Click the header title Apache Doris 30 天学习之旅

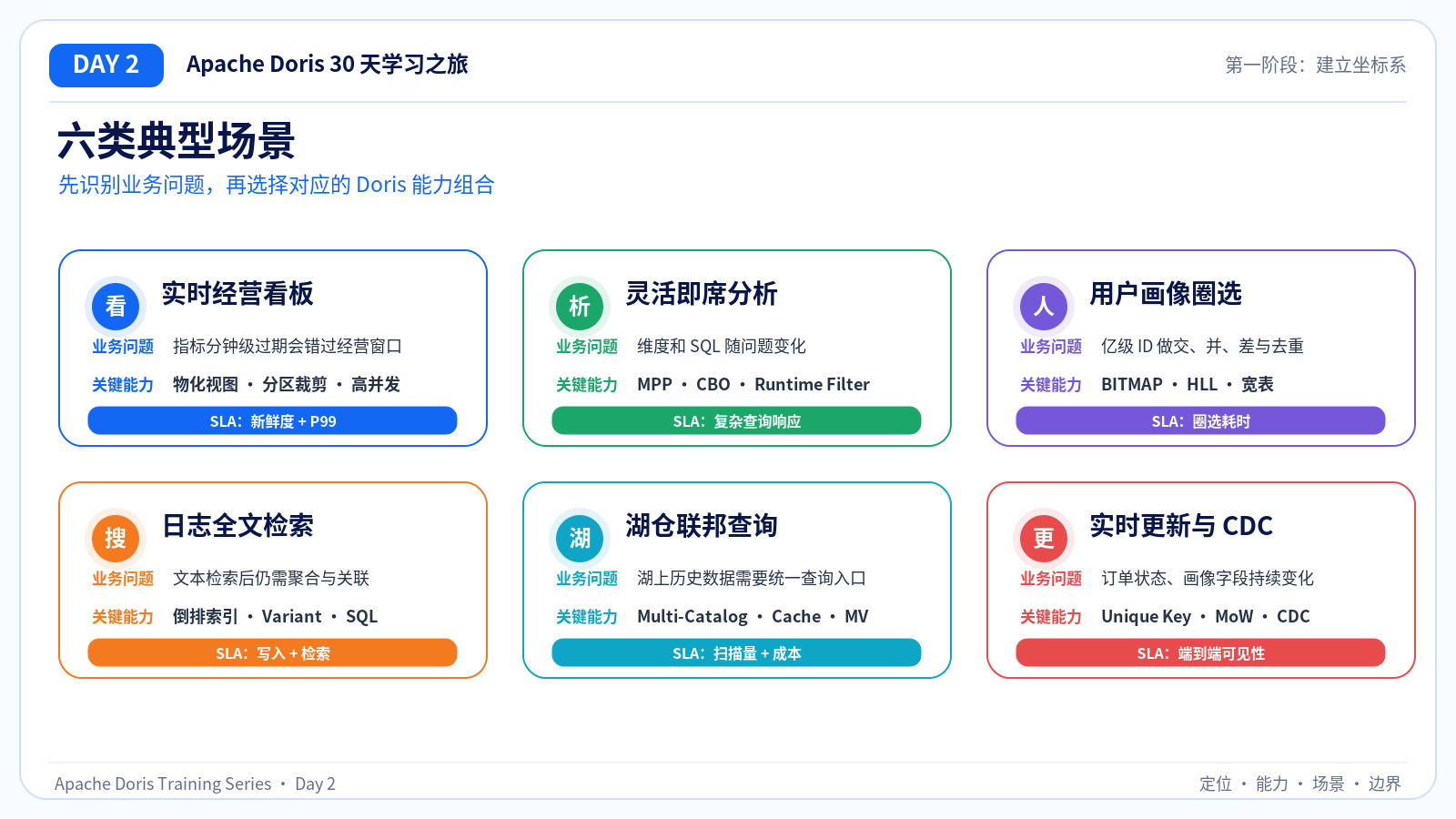pyautogui.click(x=328, y=65)
